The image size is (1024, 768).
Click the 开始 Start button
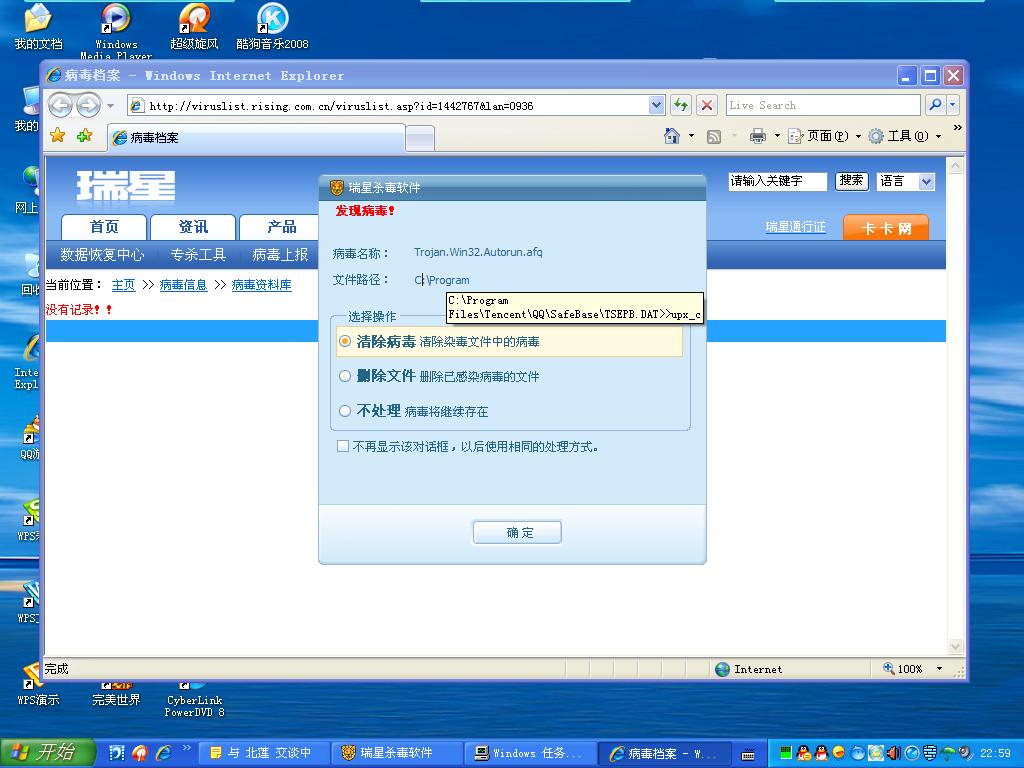(48, 753)
